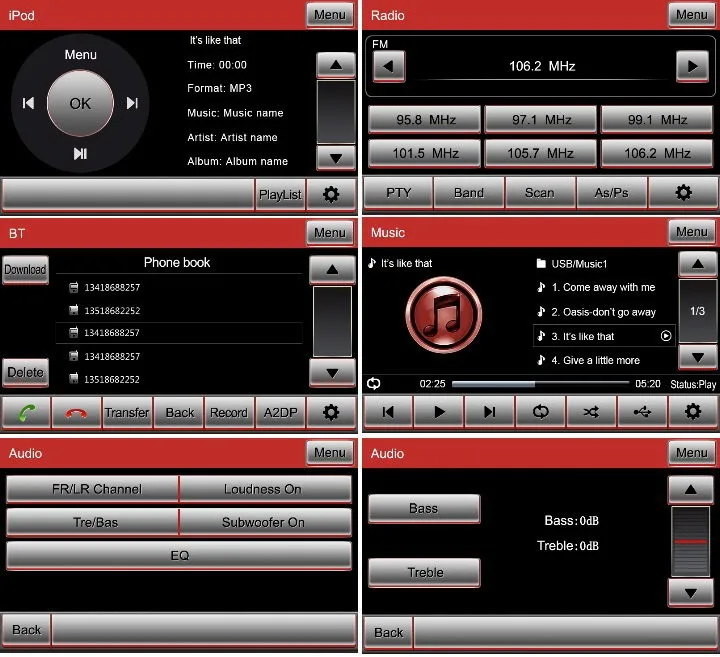Tap Back in BT toolbar

point(180,413)
